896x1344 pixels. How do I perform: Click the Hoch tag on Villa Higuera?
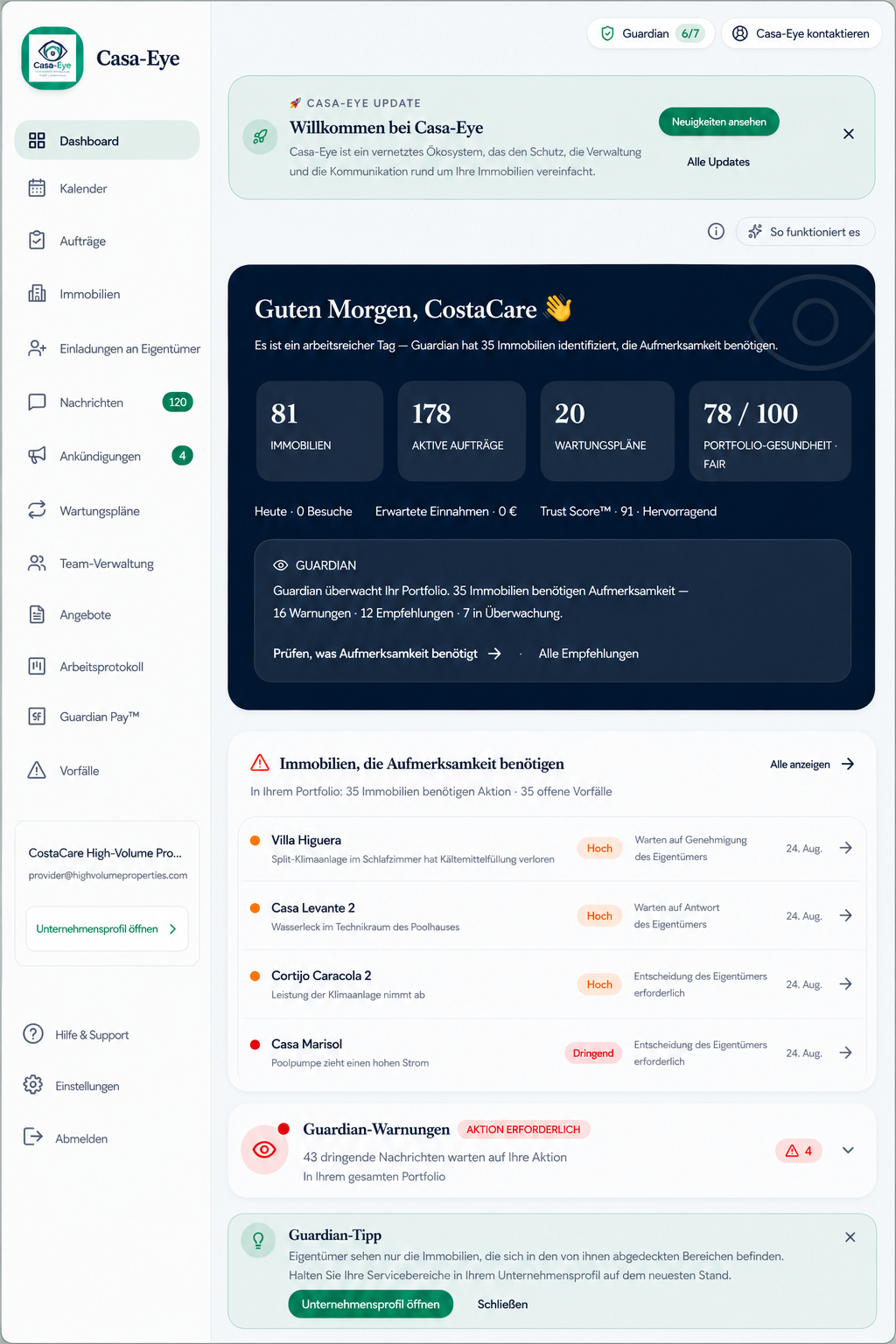599,848
